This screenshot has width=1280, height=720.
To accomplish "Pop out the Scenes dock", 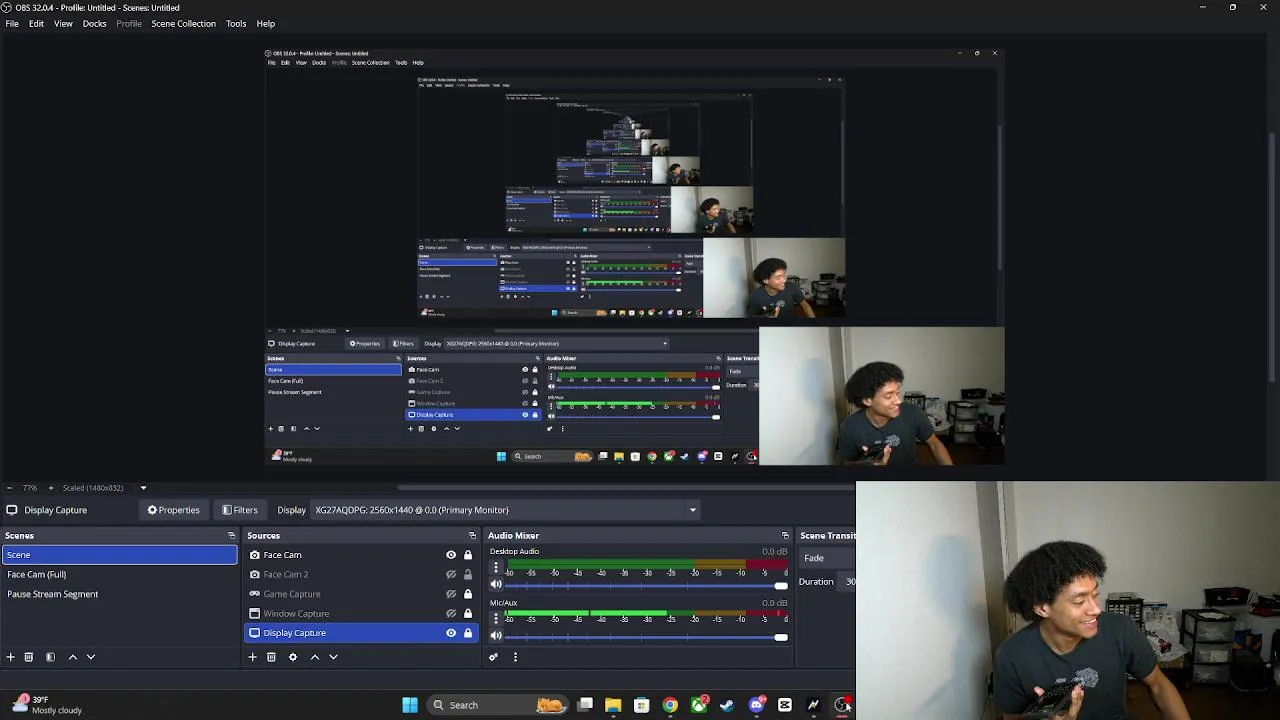I will [x=231, y=536].
